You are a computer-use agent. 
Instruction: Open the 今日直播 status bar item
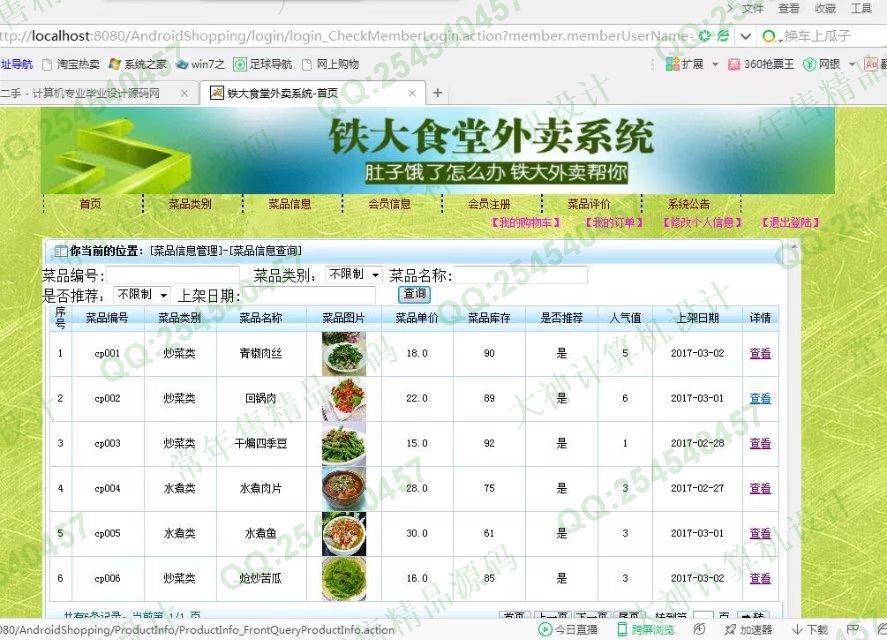pyautogui.click(x=568, y=629)
